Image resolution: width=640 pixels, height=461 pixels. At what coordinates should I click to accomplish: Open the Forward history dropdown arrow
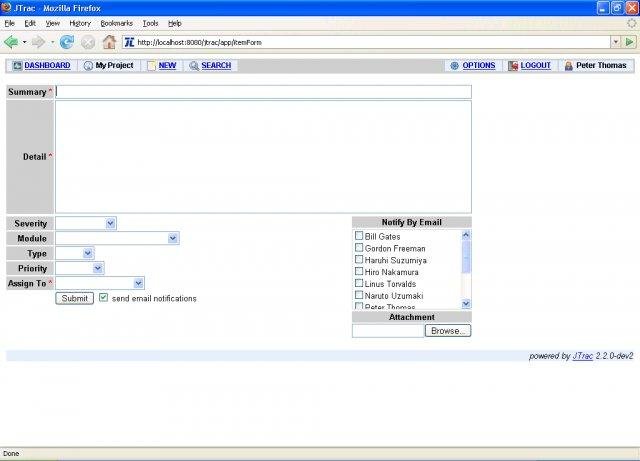pyautogui.click(x=52, y=42)
